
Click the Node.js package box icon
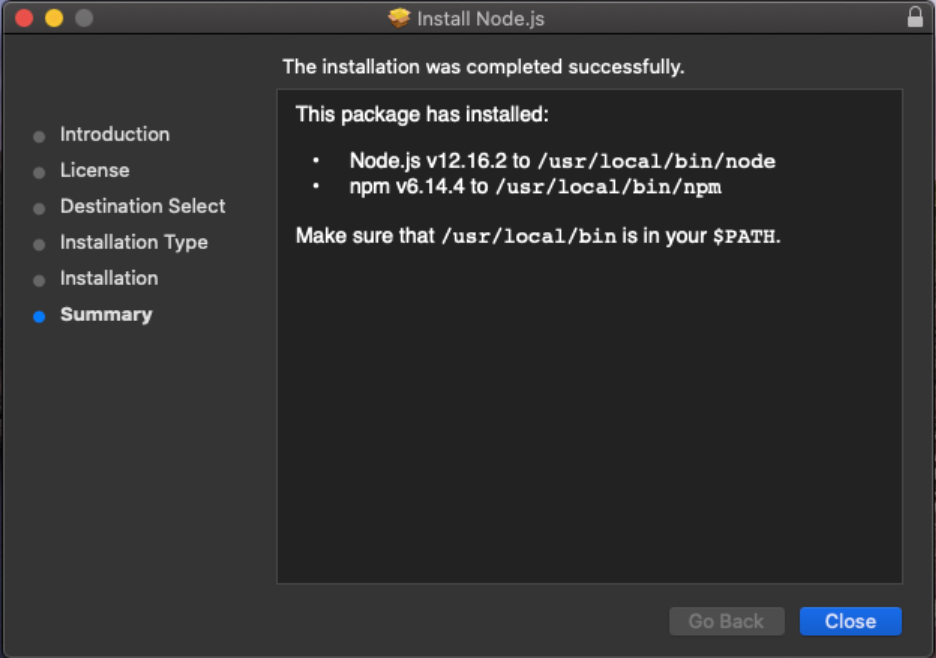(x=399, y=18)
